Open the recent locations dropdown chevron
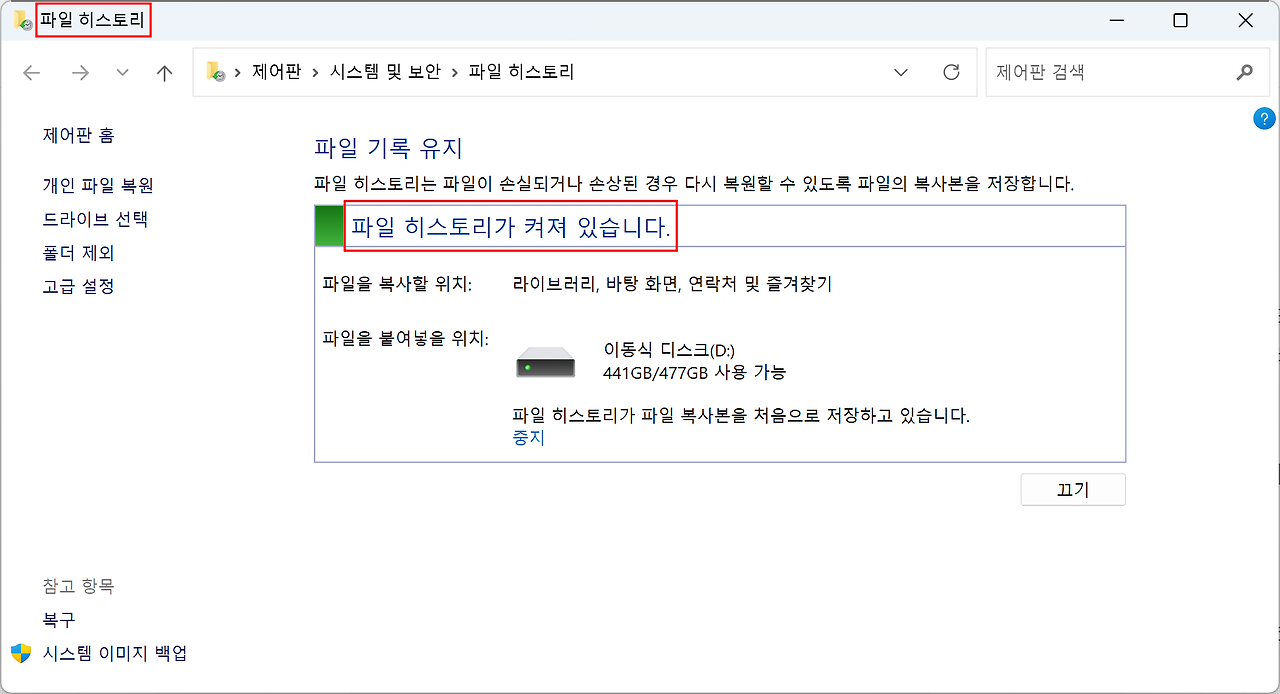 tap(123, 73)
